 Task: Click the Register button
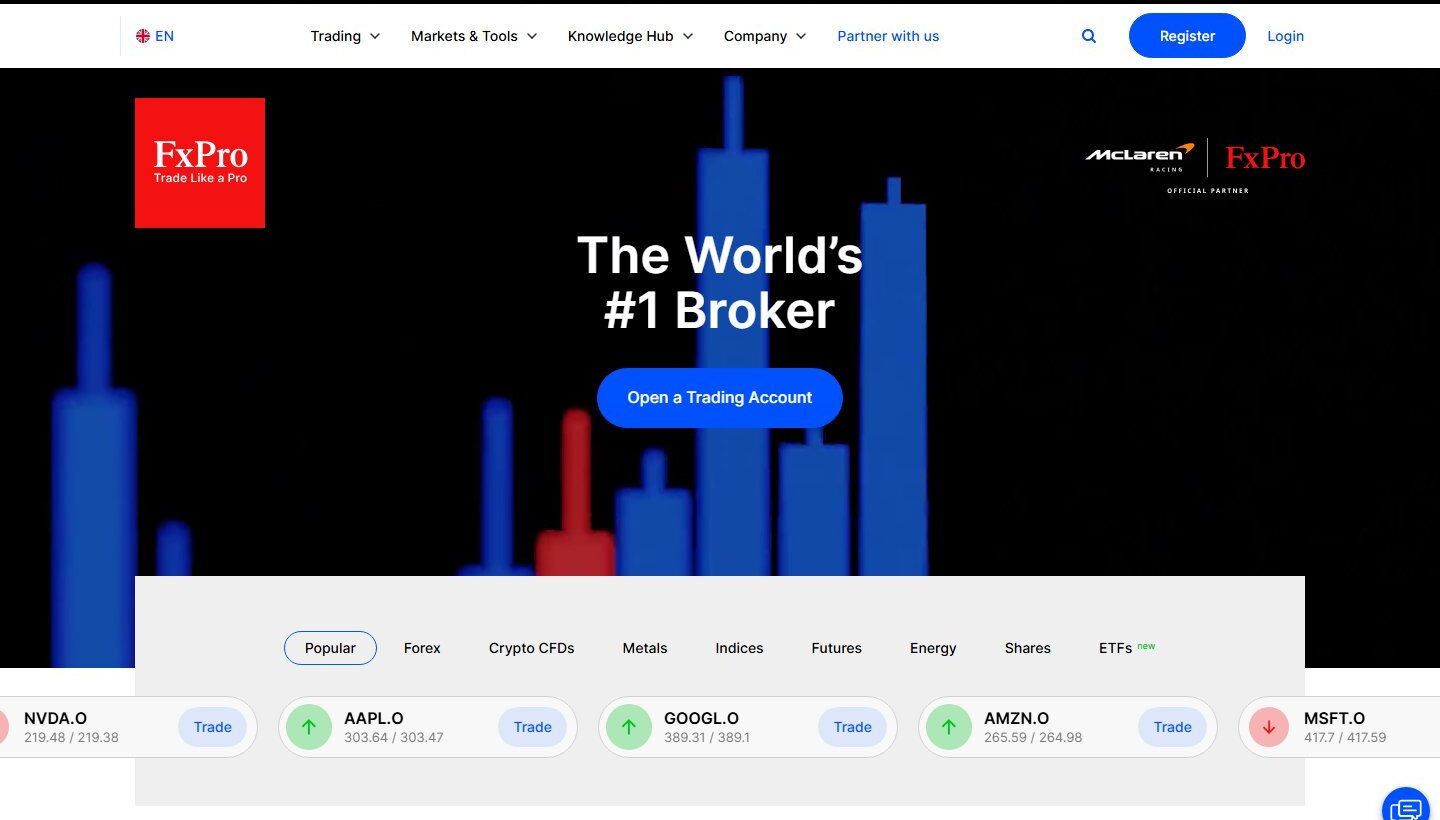point(1187,36)
